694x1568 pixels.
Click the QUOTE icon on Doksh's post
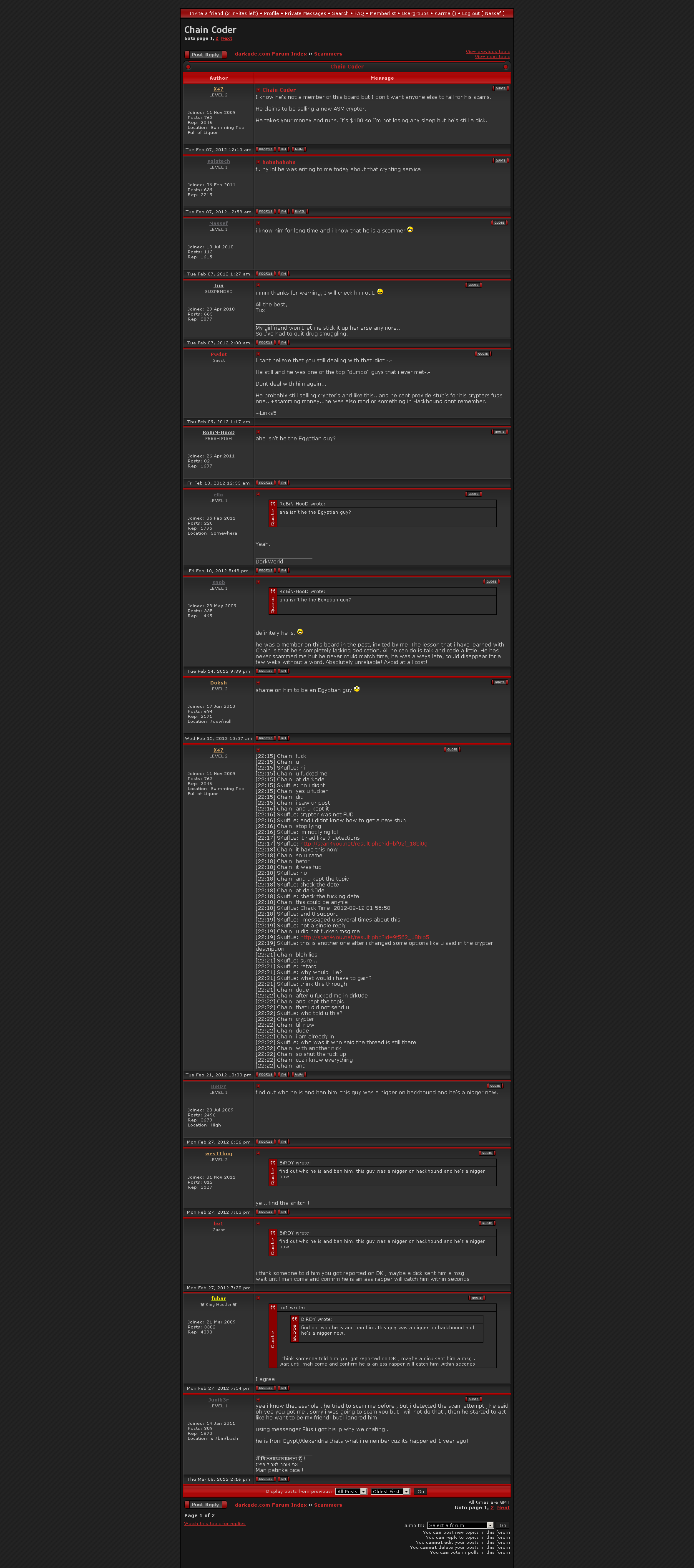click(499, 682)
